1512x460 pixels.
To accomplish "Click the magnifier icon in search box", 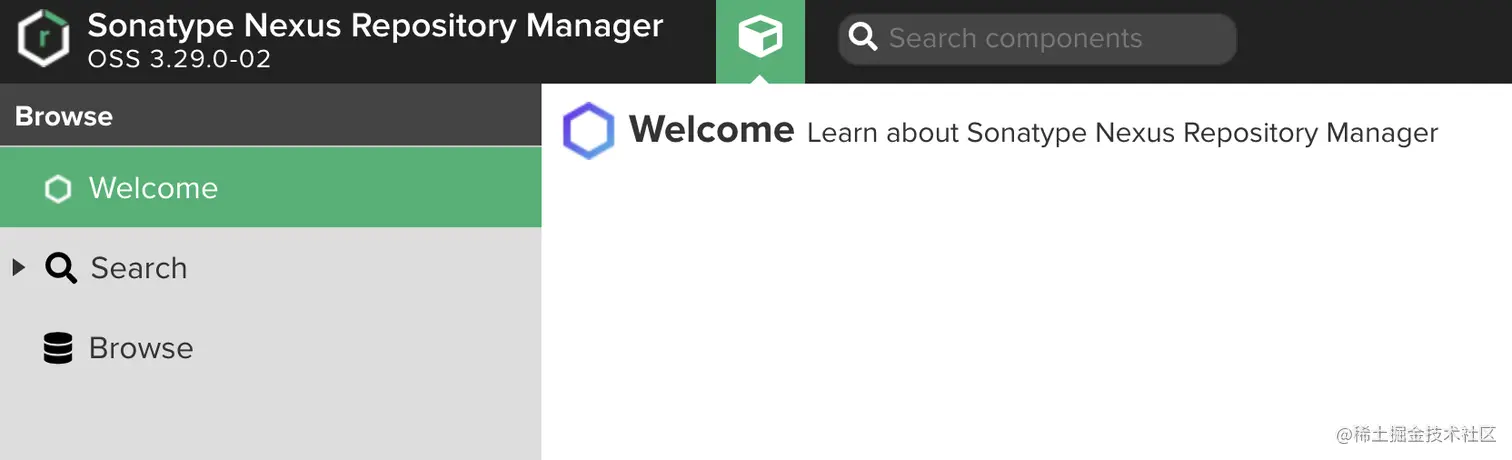I will [x=862, y=38].
